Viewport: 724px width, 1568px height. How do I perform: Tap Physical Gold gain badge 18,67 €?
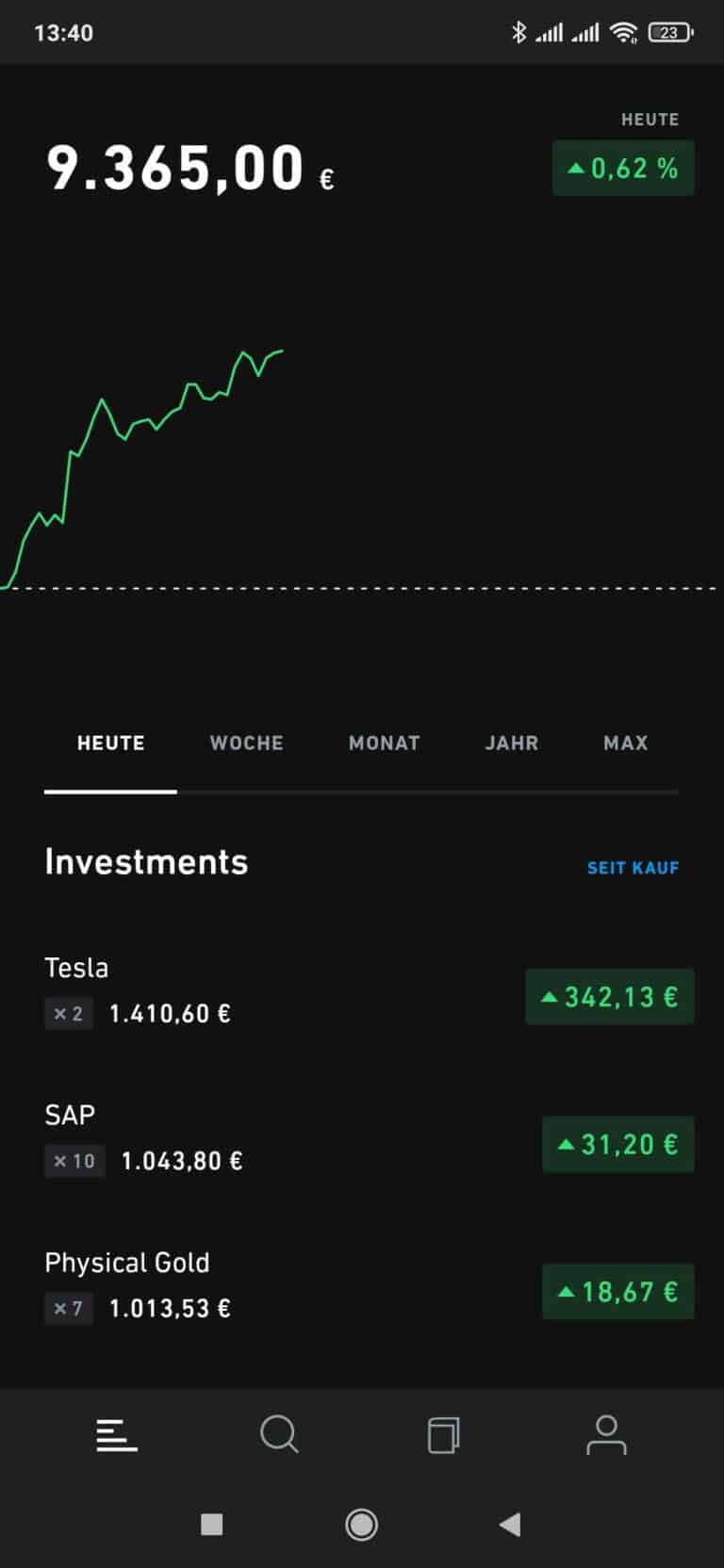(x=617, y=1292)
